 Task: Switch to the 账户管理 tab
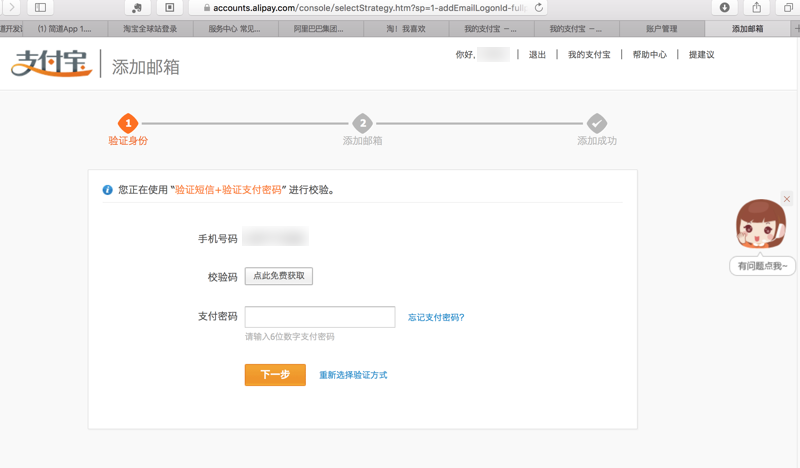click(662, 29)
